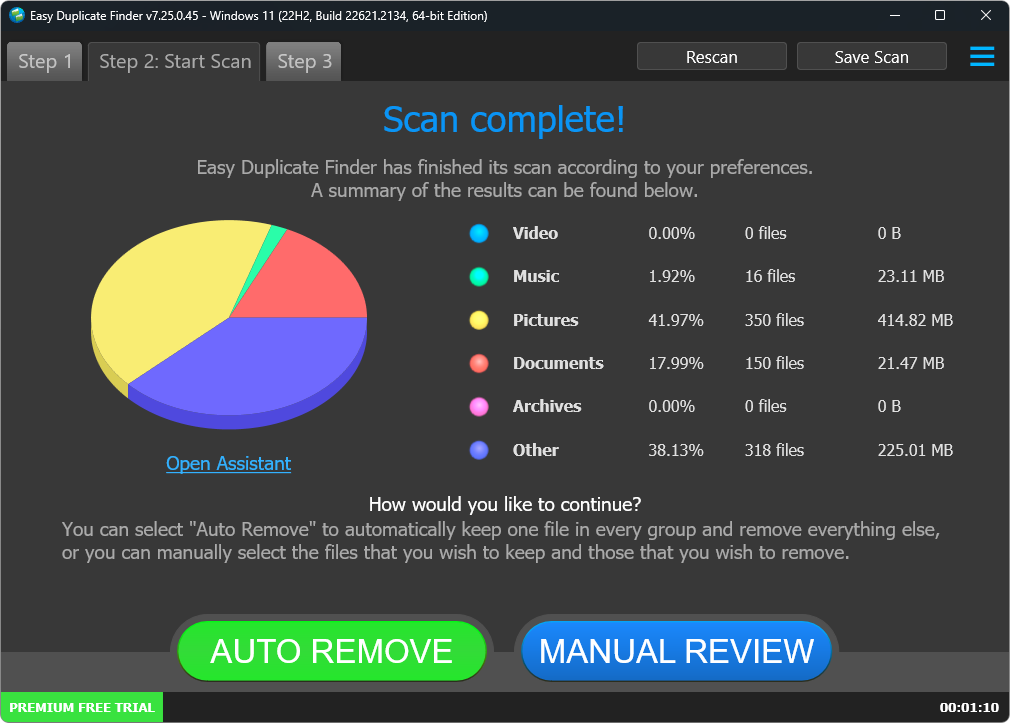Click the How would you like to continue? text
The width and height of the screenshot is (1010, 723).
504,504
